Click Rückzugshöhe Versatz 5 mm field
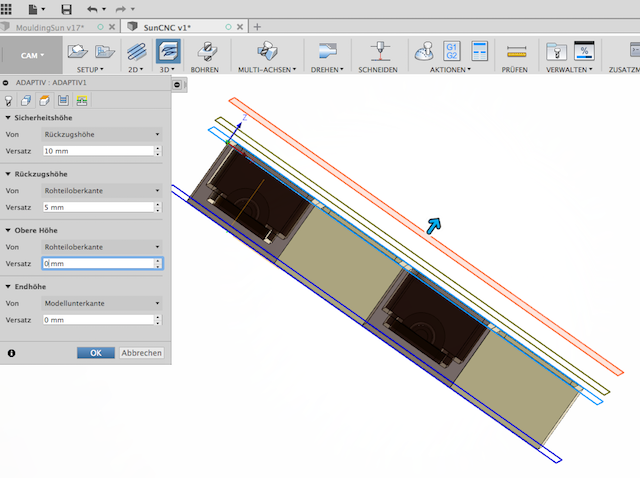This screenshot has width=640, height=478. pos(98,207)
